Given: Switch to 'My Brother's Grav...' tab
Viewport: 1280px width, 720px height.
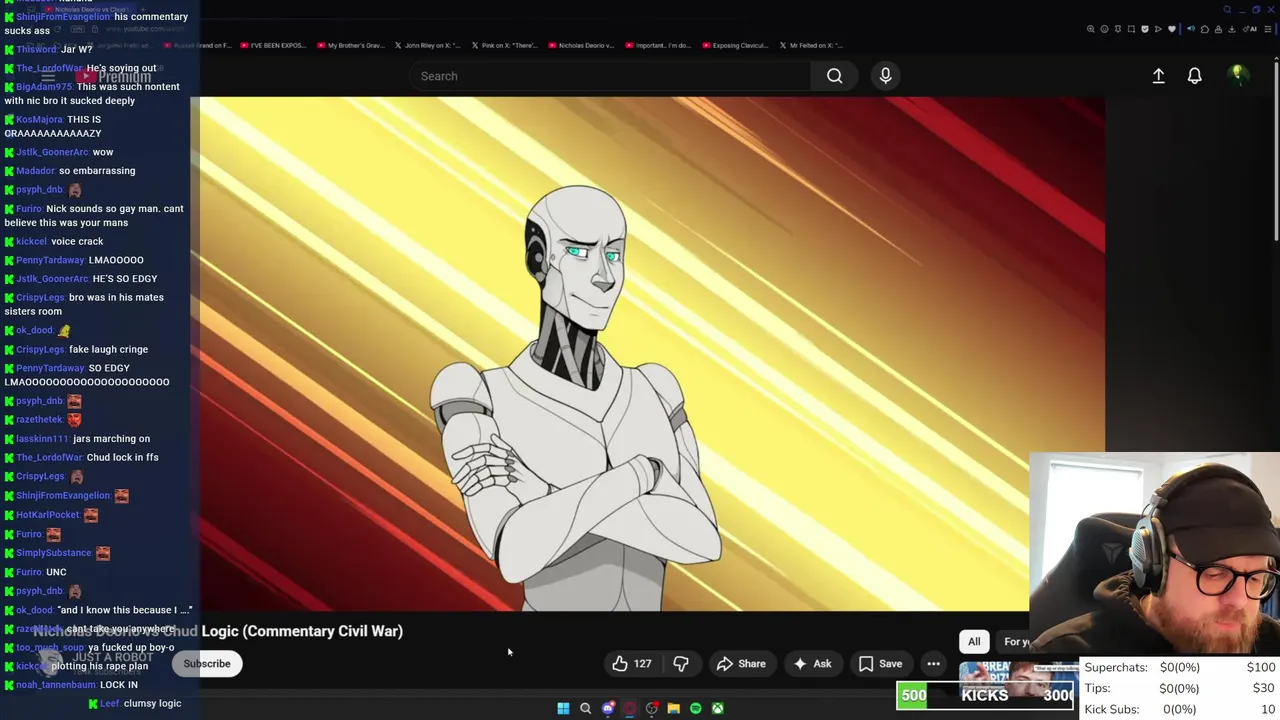Looking at the screenshot, I should (350, 45).
